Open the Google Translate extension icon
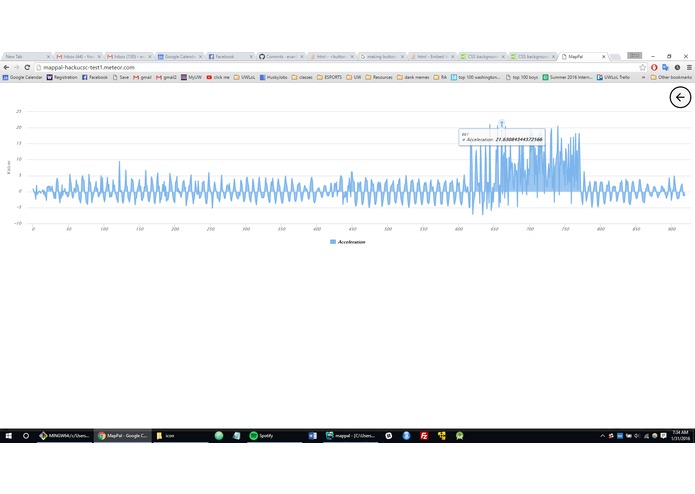 (665, 67)
